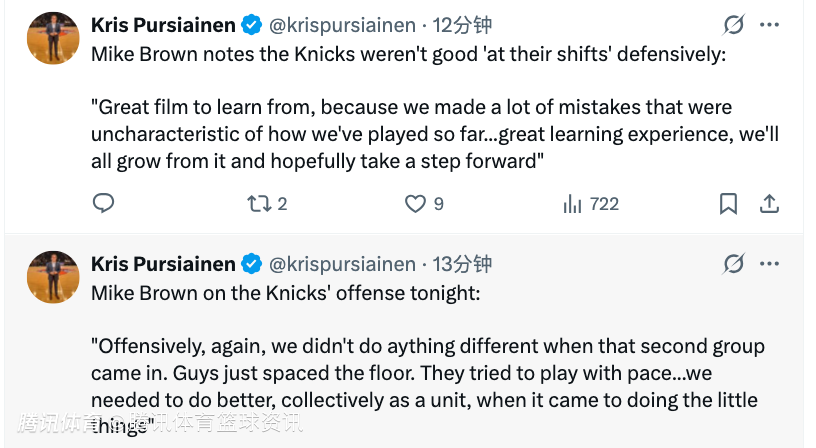Open more options menu on second tweet

(x=769, y=264)
